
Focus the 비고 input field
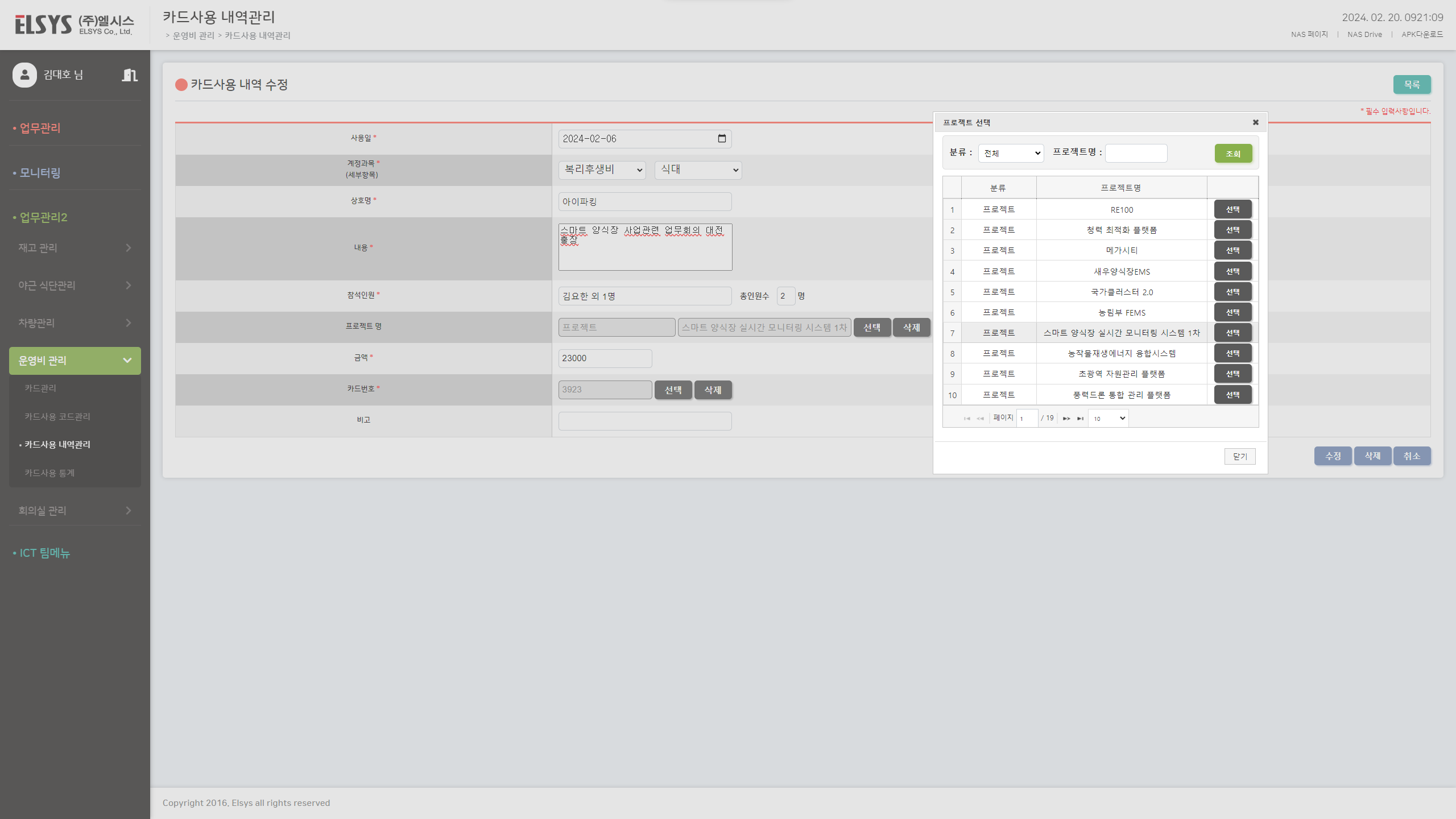click(x=645, y=421)
